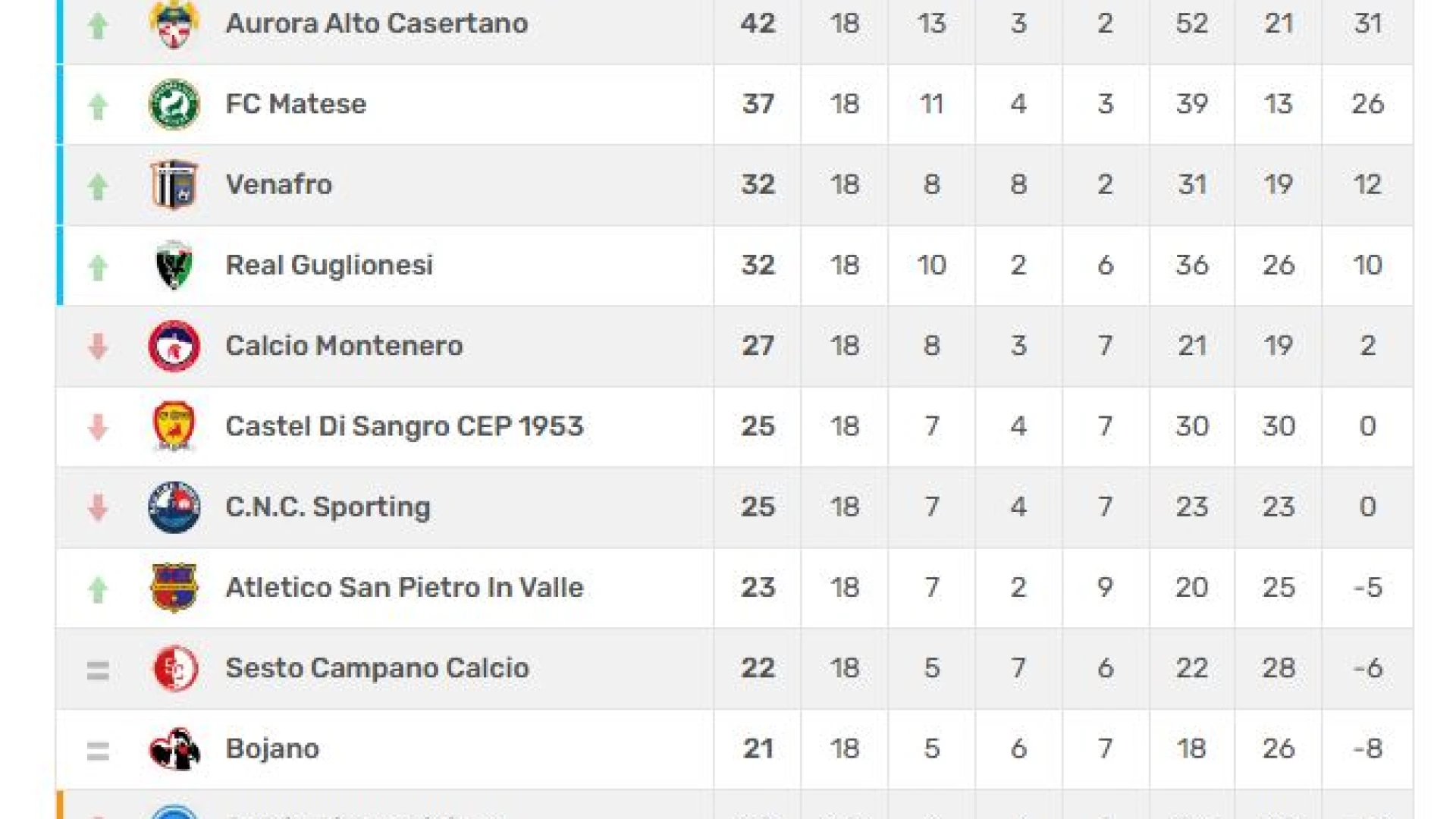Click the Atletico San Pietro In Valle crest

[174, 588]
